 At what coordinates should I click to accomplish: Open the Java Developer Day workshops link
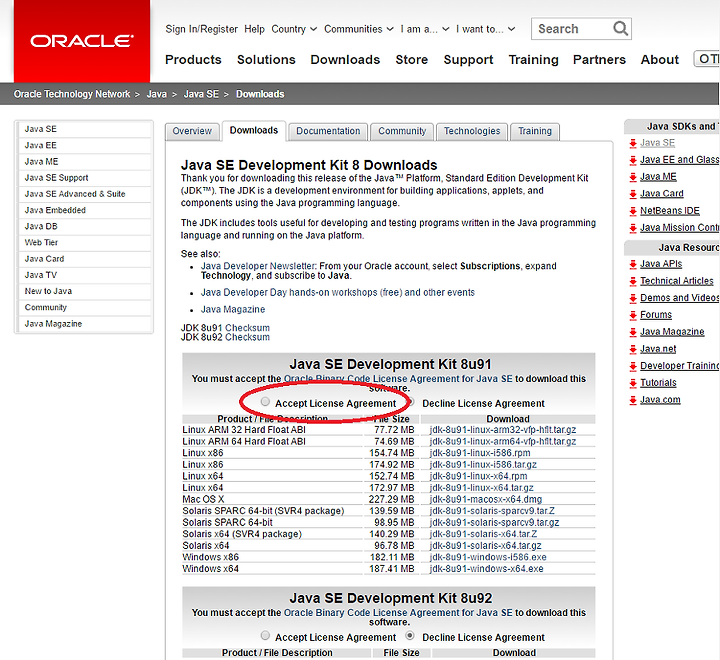[x=338, y=293]
